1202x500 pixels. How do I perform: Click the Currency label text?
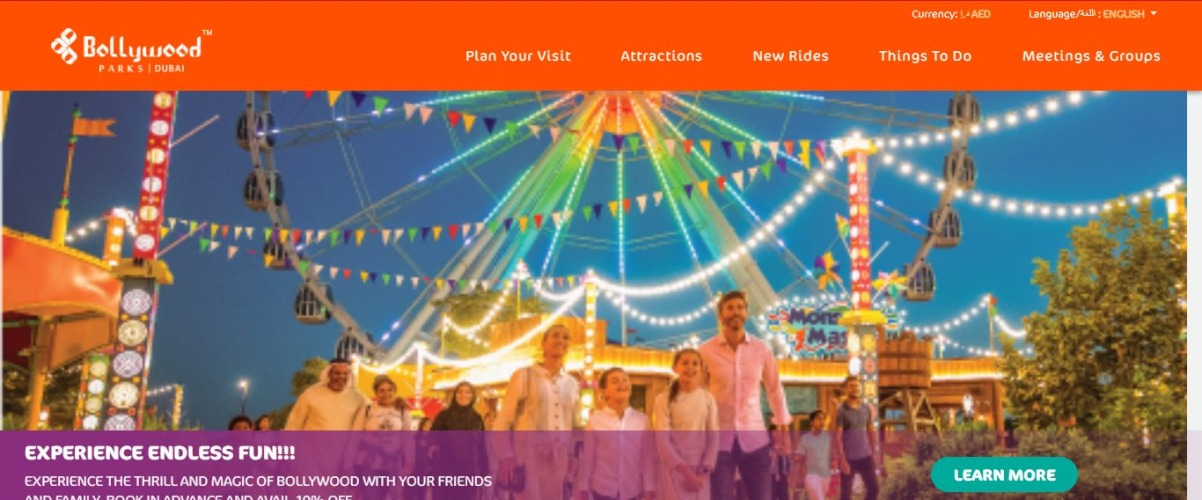934,14
